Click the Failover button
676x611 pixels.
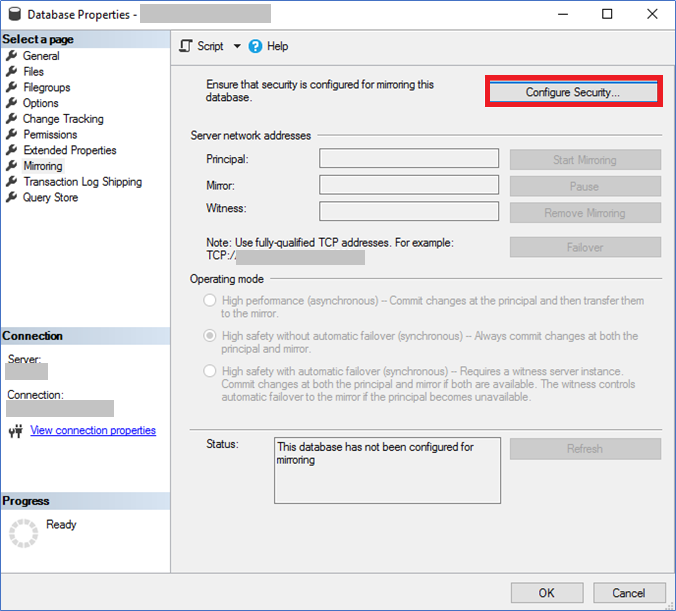point(585,247)
